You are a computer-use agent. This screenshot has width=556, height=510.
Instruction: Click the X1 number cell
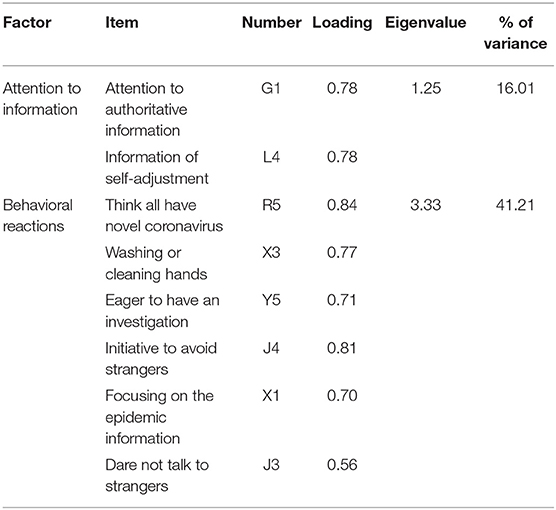(x=271, y=396)
